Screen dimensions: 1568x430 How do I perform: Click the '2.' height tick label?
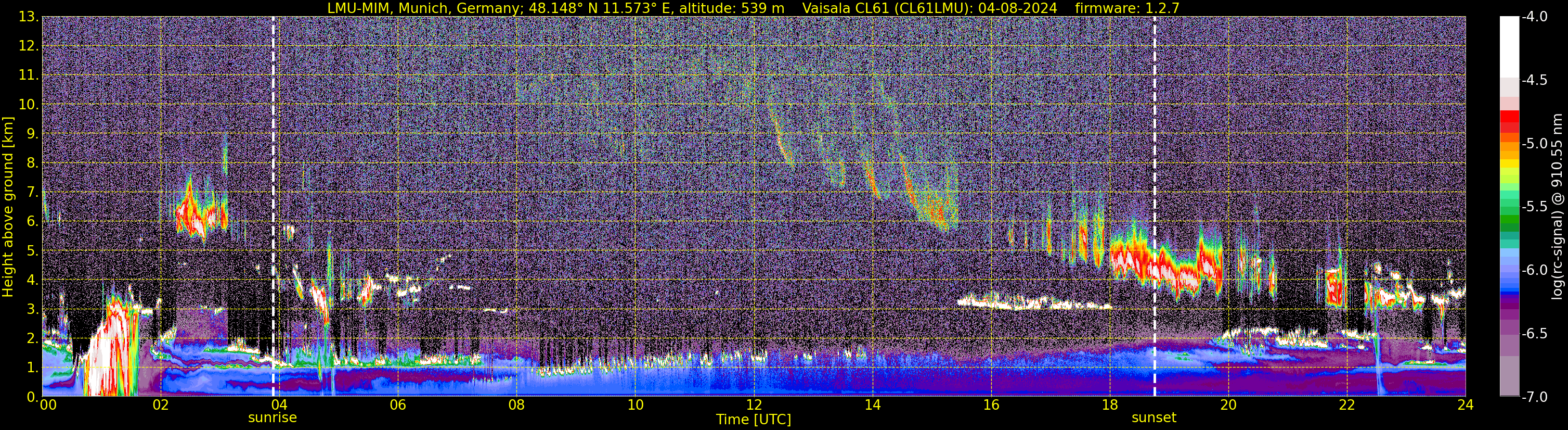pyautogui.click(x=32, y=339)
